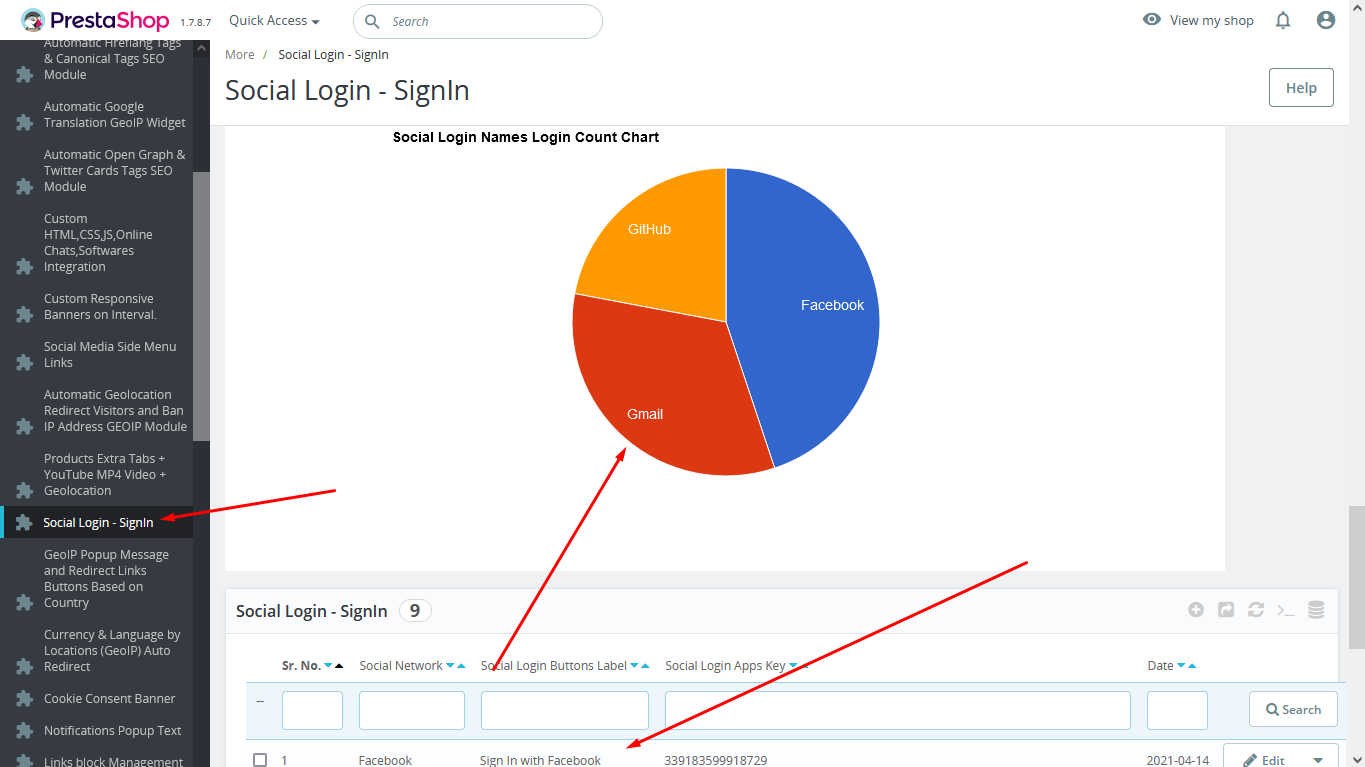
Task: Click the Sr. No. column header text
Action: [x=301, y=666]
